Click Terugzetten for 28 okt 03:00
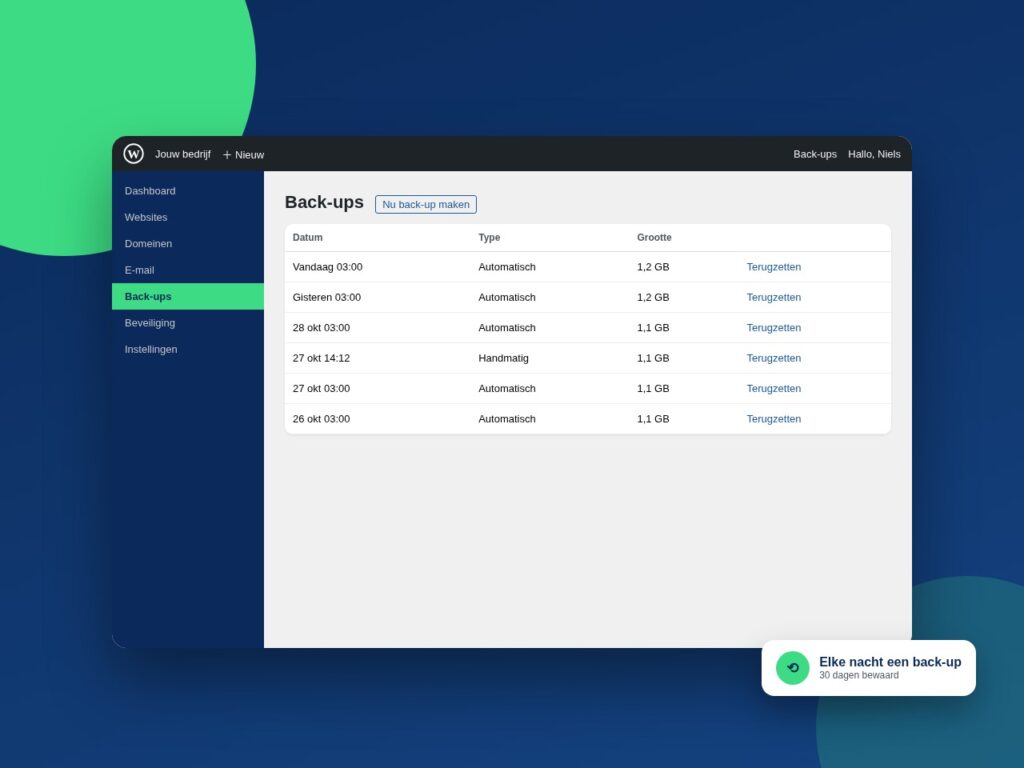Viewport: 1024px width, 768px height. coord(773,327)
